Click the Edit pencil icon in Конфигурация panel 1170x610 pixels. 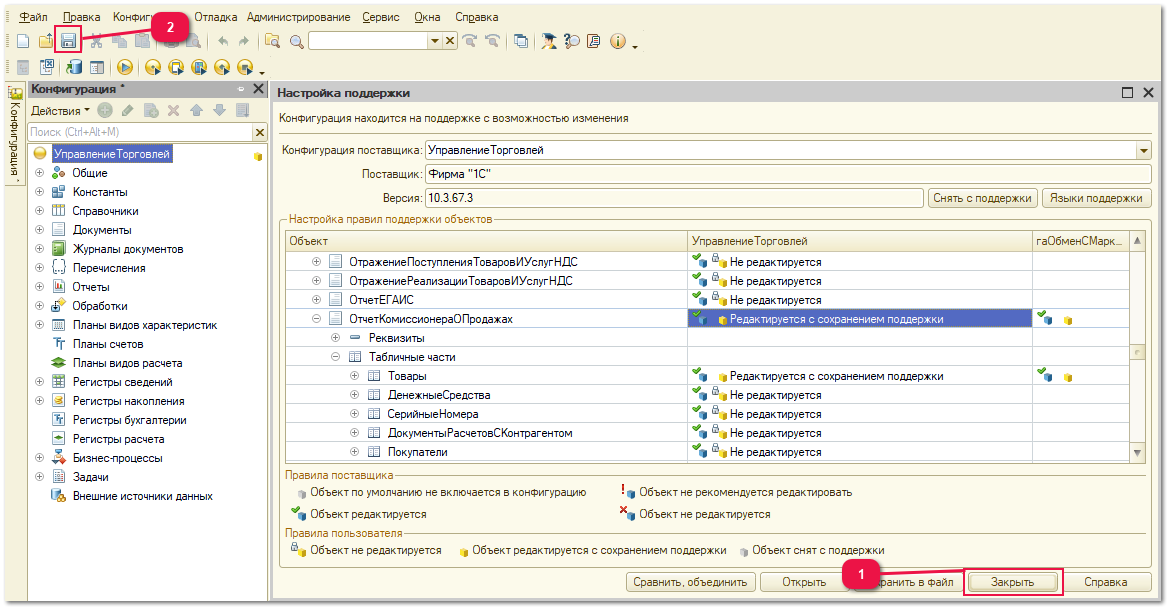[128, 110]
